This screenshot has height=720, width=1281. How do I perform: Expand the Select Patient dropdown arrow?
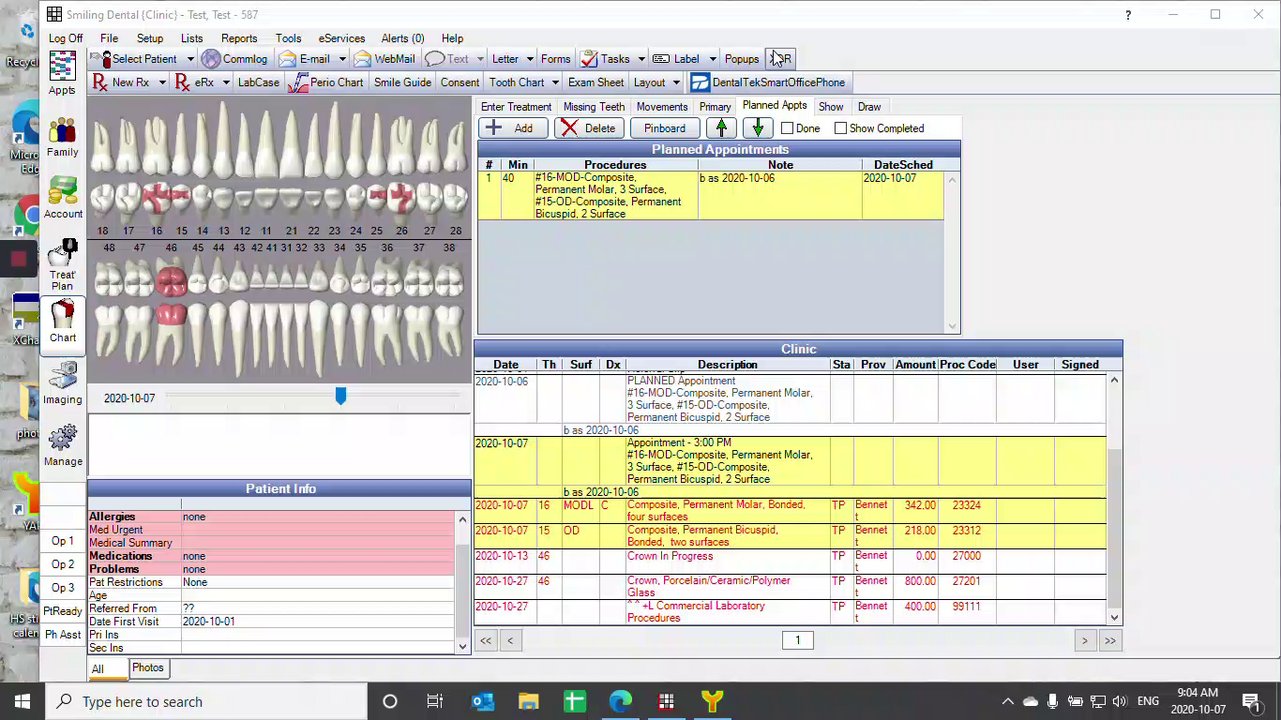tap(190, 59)
